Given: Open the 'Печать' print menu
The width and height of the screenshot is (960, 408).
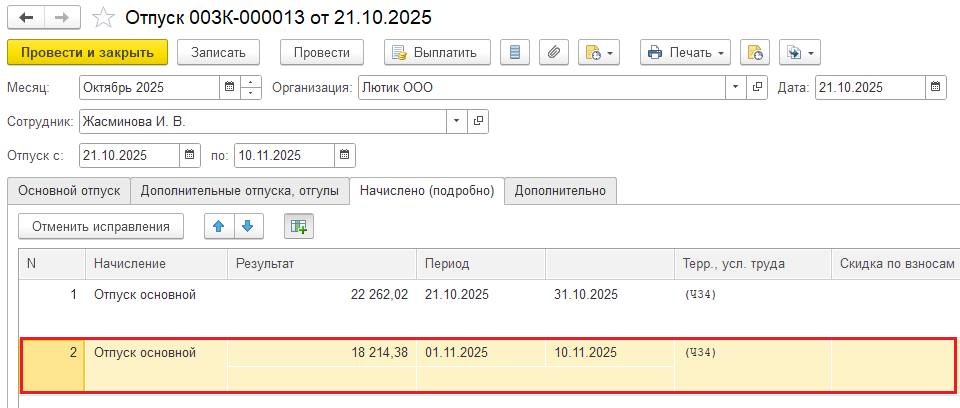Looking at the screenshot, I should click(686, 53).
